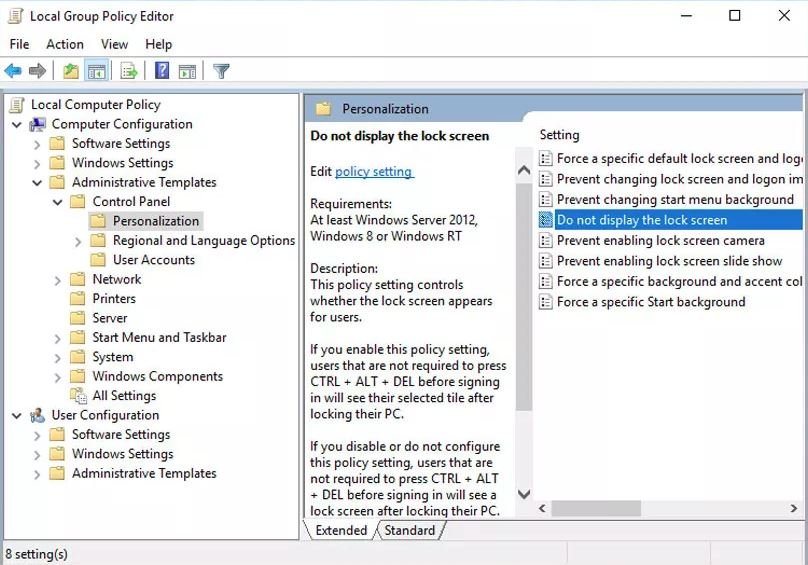
Task: Open Help via the question mark icon
Action: [x=162, y=71]
